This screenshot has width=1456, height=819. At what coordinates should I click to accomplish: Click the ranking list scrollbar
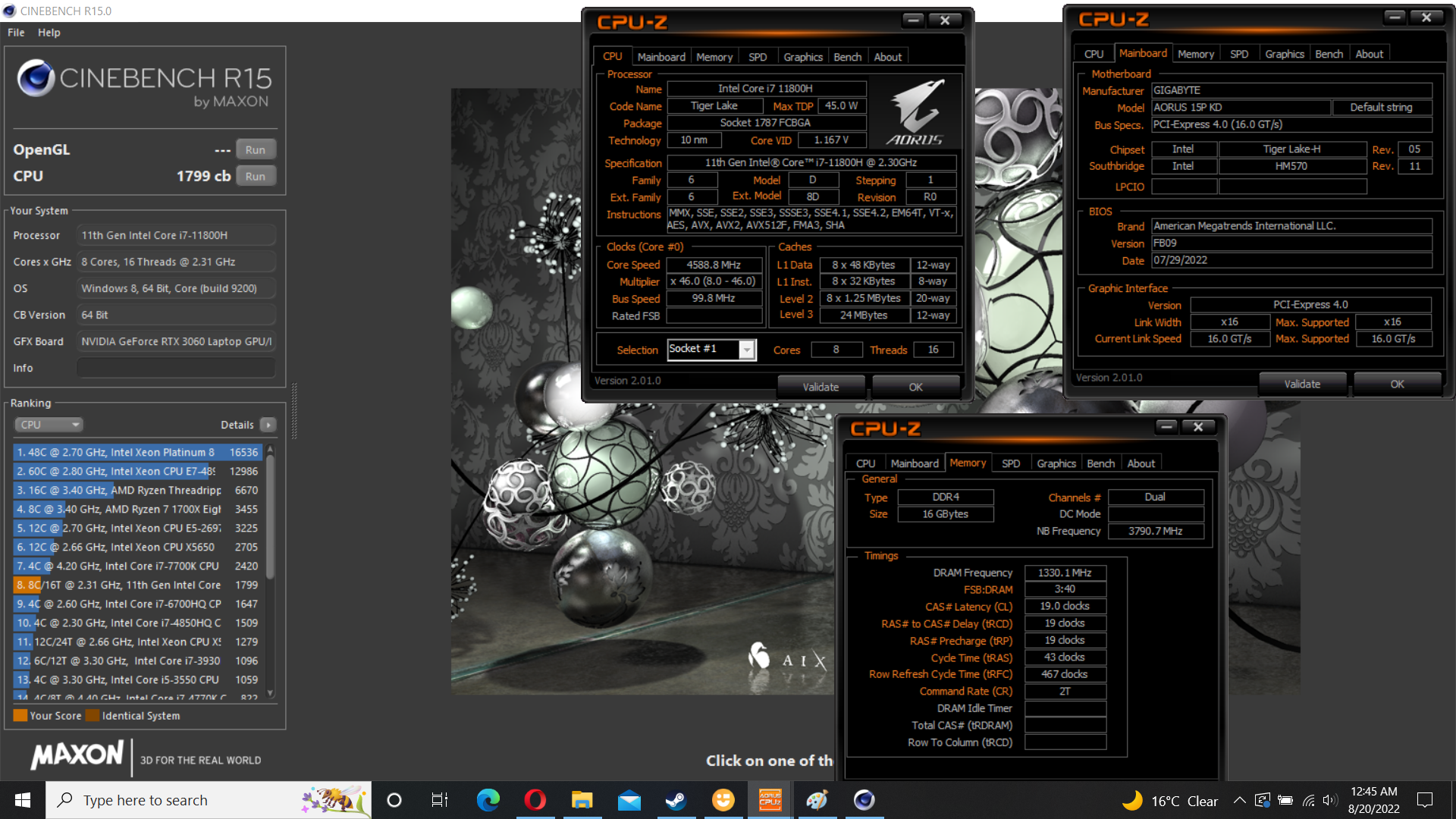point(270,517)
